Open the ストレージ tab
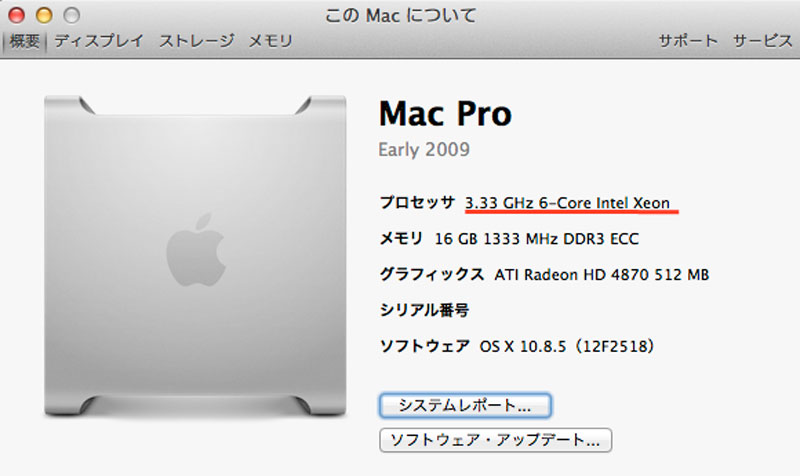Image resolution: width=800 pixels, height=476 pixels. tap(197, 41)
